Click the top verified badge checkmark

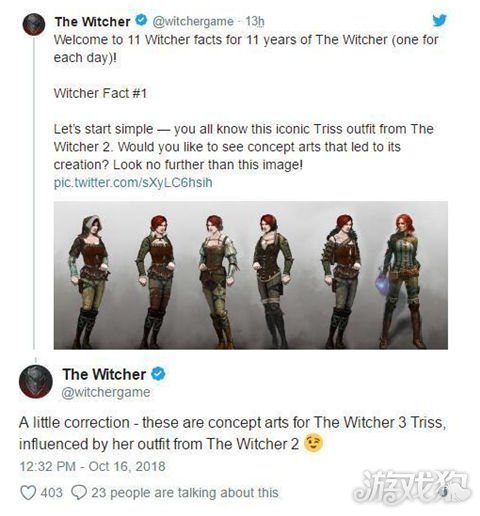[141, 20]
